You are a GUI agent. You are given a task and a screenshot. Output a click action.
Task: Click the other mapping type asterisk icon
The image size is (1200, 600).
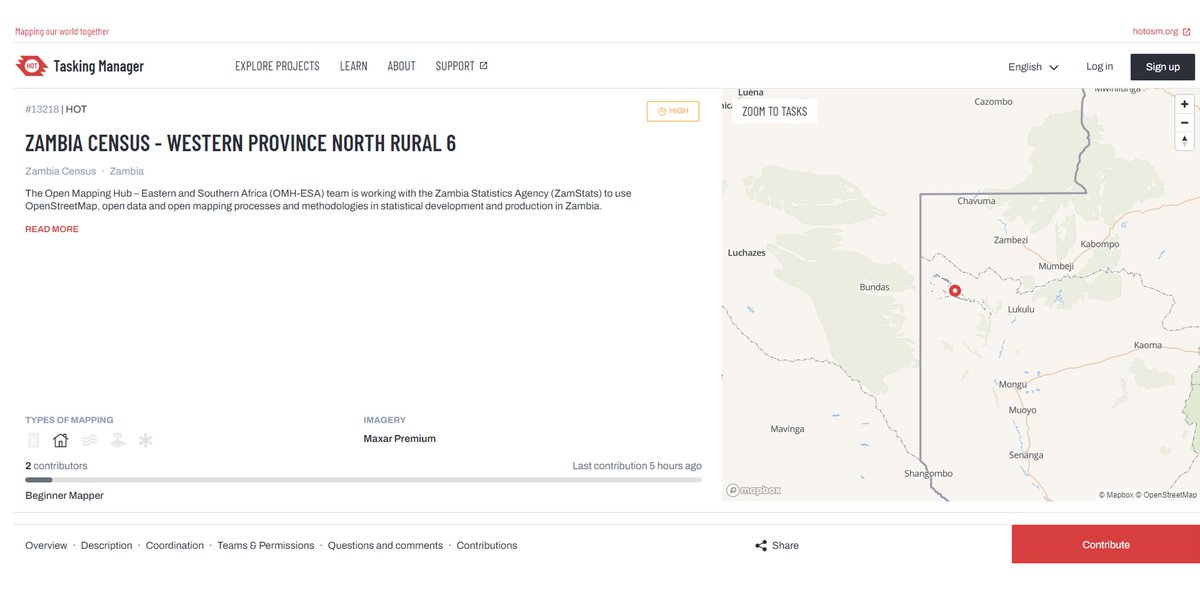145,440
